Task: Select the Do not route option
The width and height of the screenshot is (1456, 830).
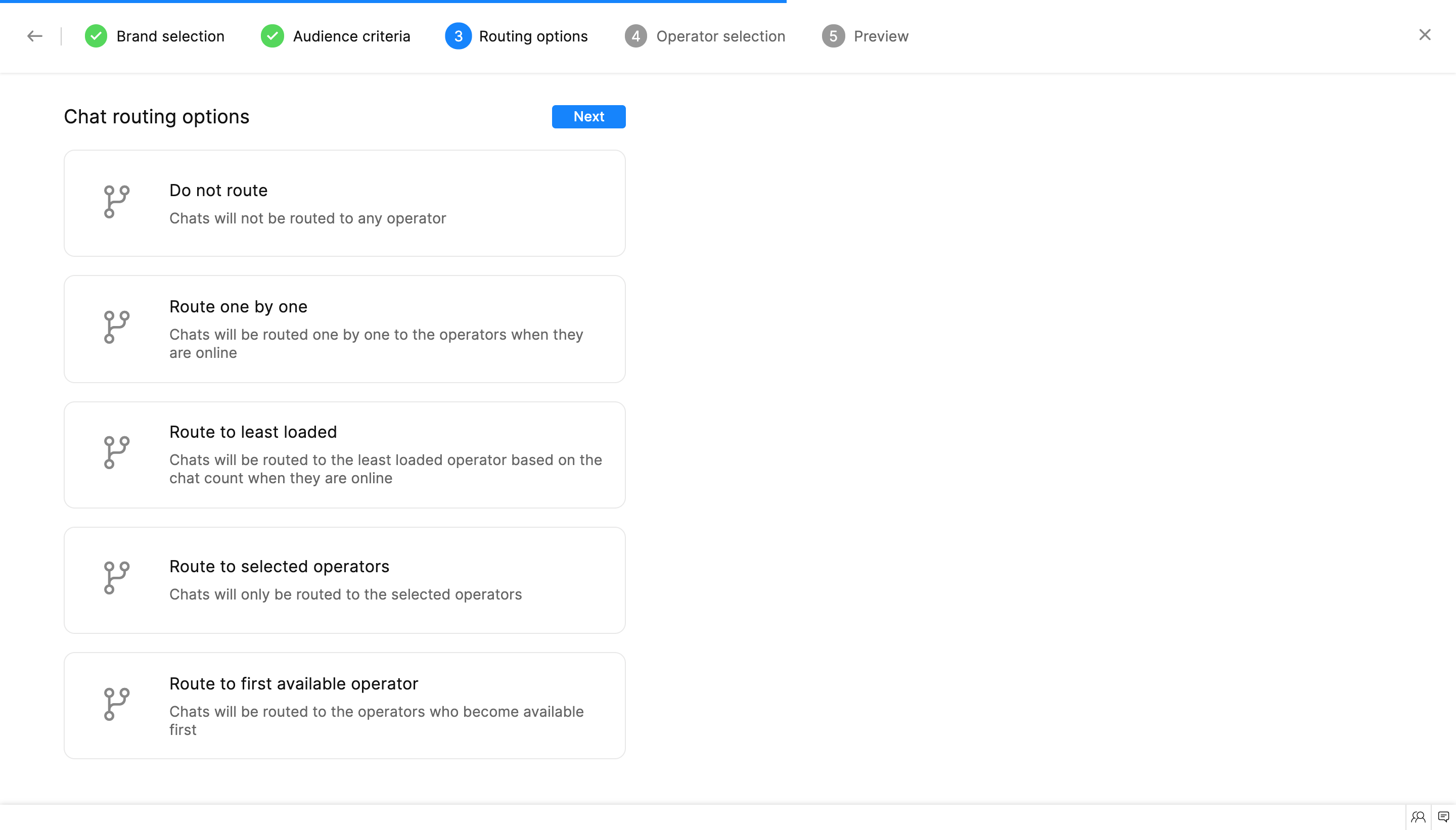Action: (x=344, y=204)
